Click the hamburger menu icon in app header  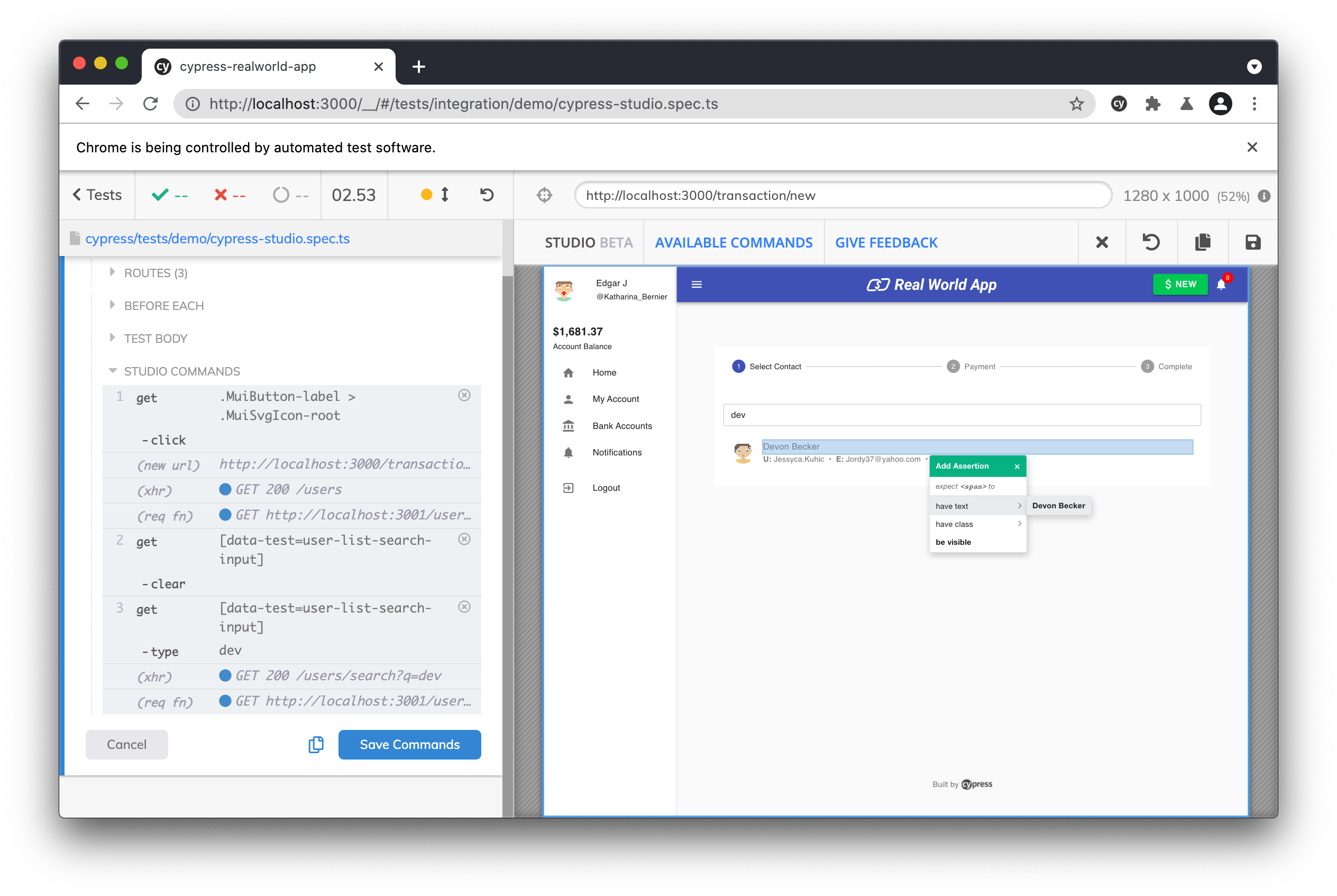click(x=697, y=284)
